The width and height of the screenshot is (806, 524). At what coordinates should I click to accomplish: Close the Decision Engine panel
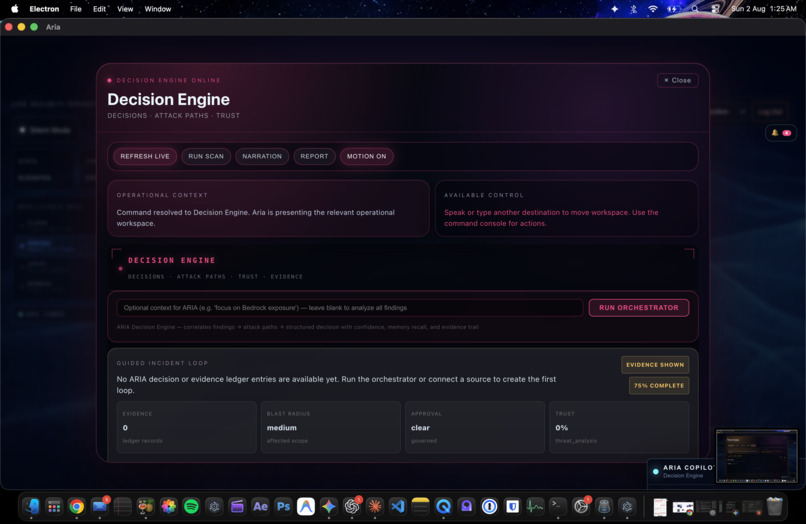(677, 80)
